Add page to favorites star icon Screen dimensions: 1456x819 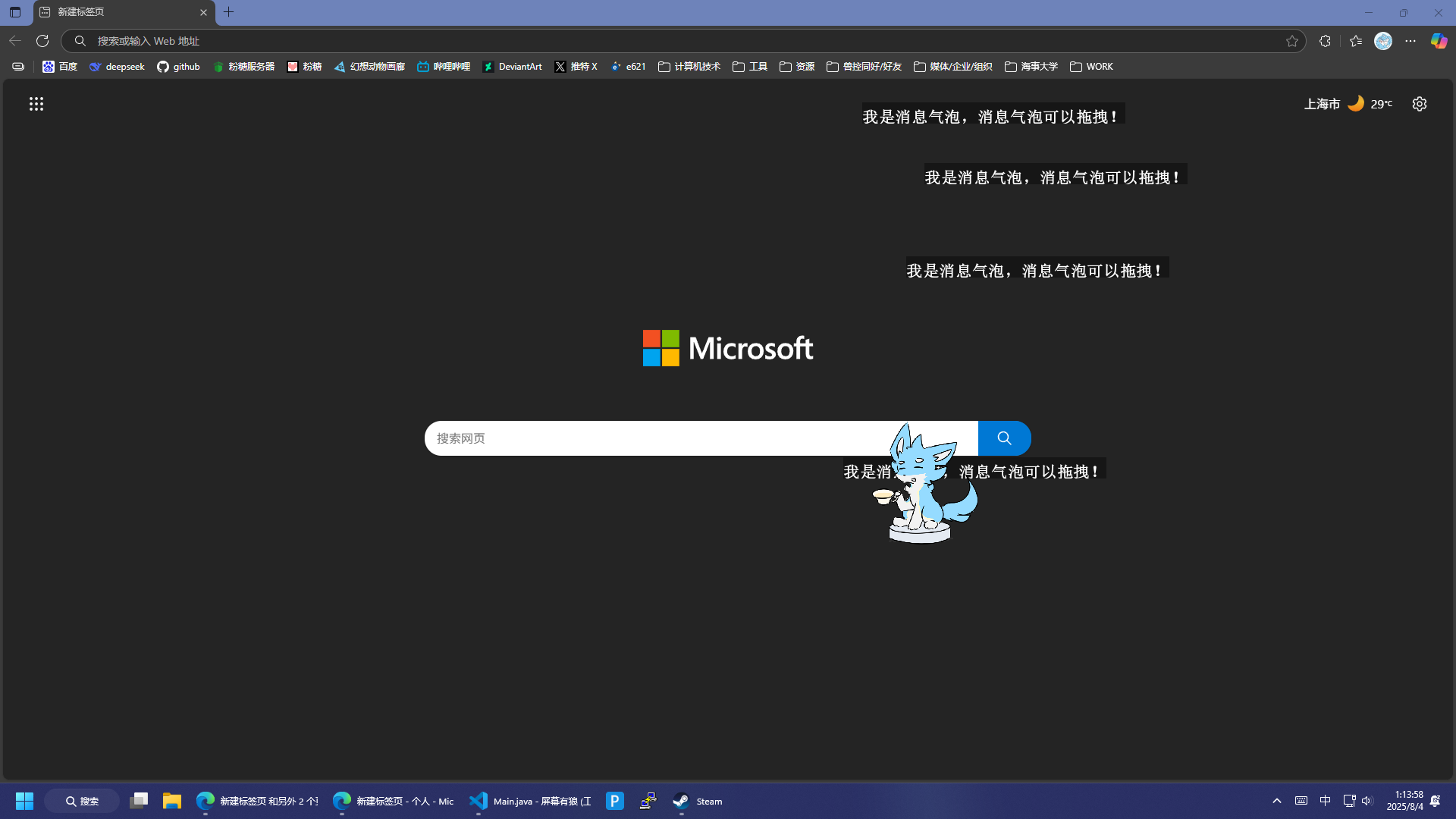click(1292, 41)
